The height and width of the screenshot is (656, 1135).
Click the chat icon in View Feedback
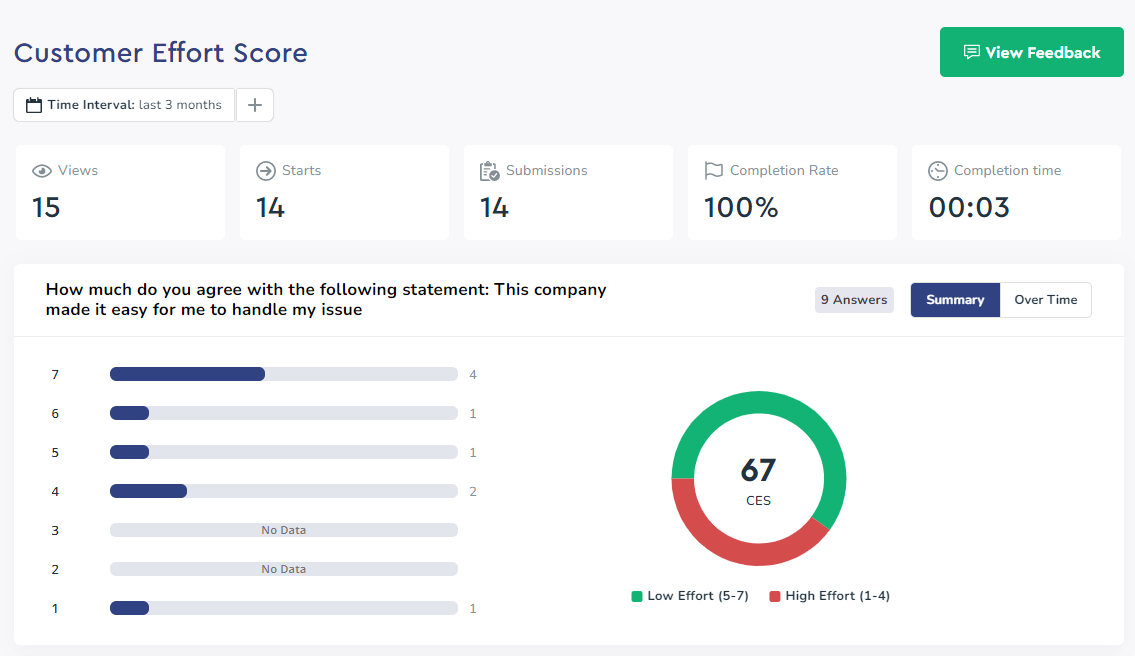point(970,52)
